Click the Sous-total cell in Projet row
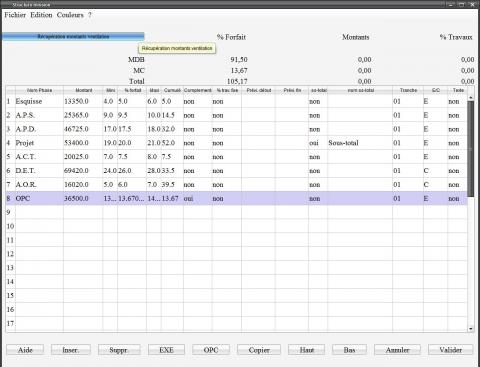 (360, 143)
